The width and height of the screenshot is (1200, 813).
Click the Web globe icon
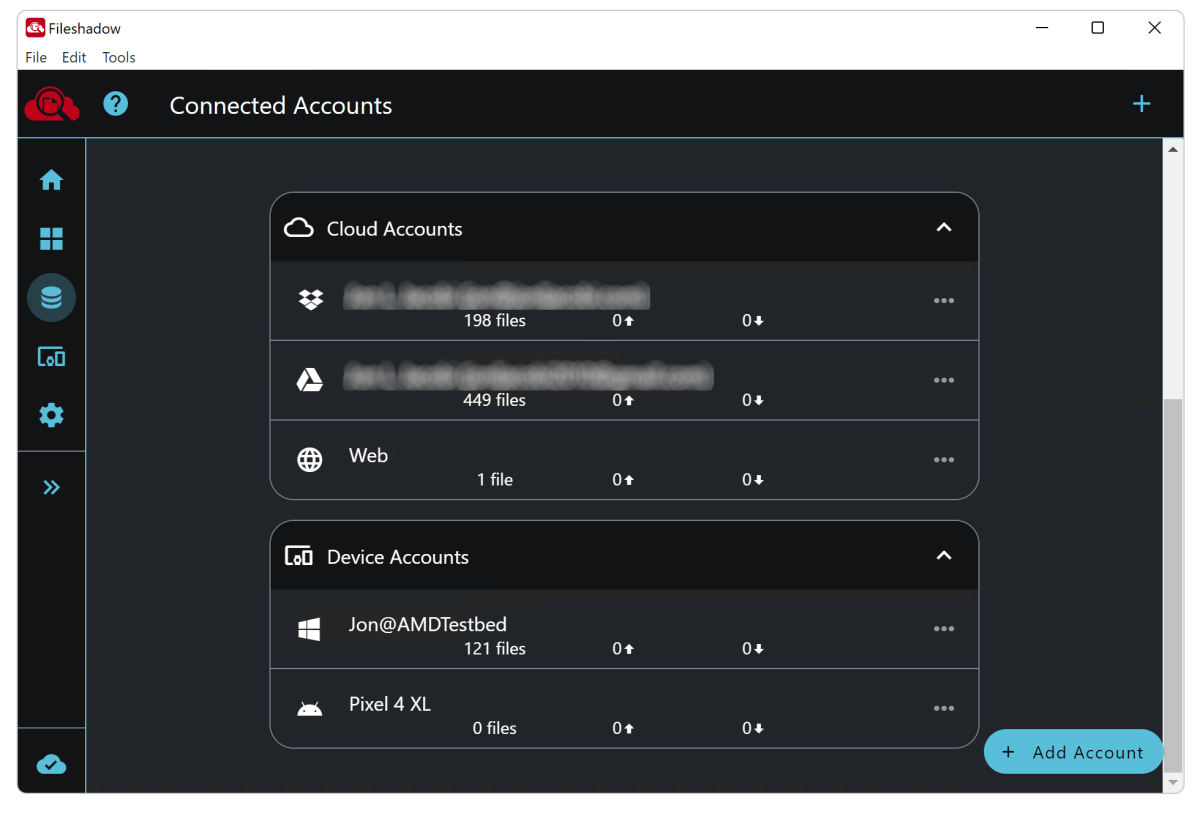(310, 460)
